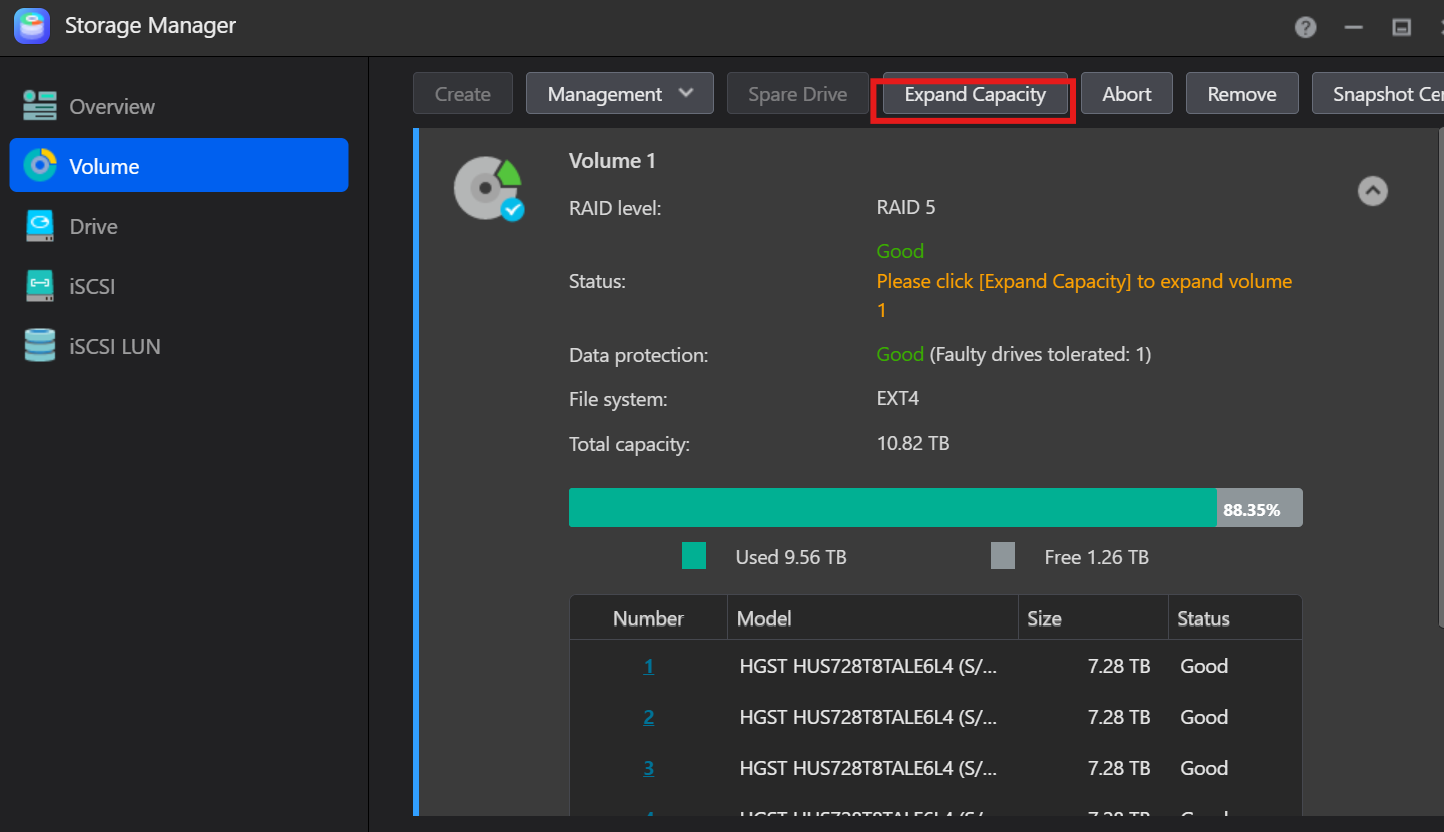Click the Model column header

(764, 619)
